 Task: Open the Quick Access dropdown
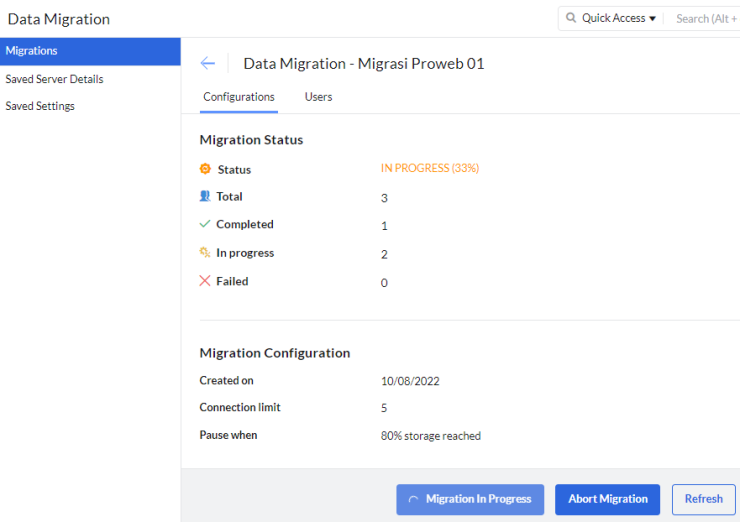coord(618,18)
